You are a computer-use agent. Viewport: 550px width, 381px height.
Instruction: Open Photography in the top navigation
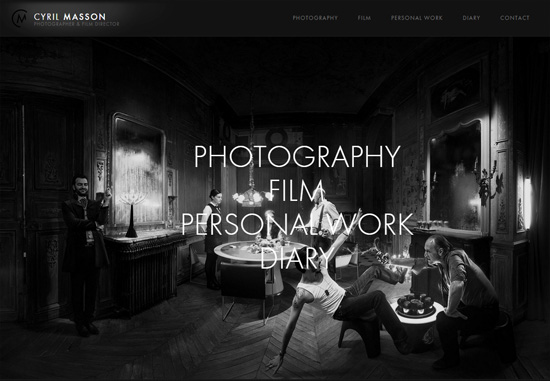(x=315, y=18)
